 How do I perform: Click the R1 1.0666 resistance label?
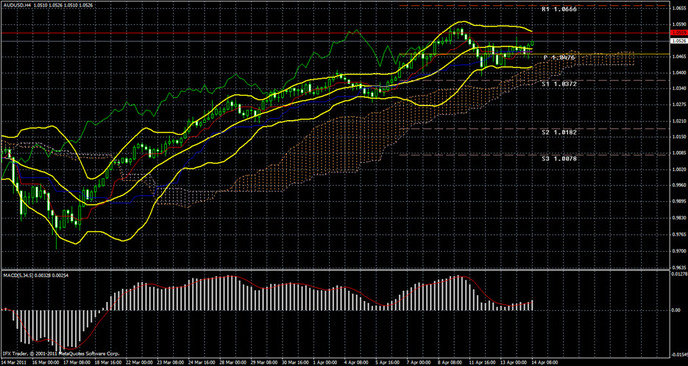point(558,9)
